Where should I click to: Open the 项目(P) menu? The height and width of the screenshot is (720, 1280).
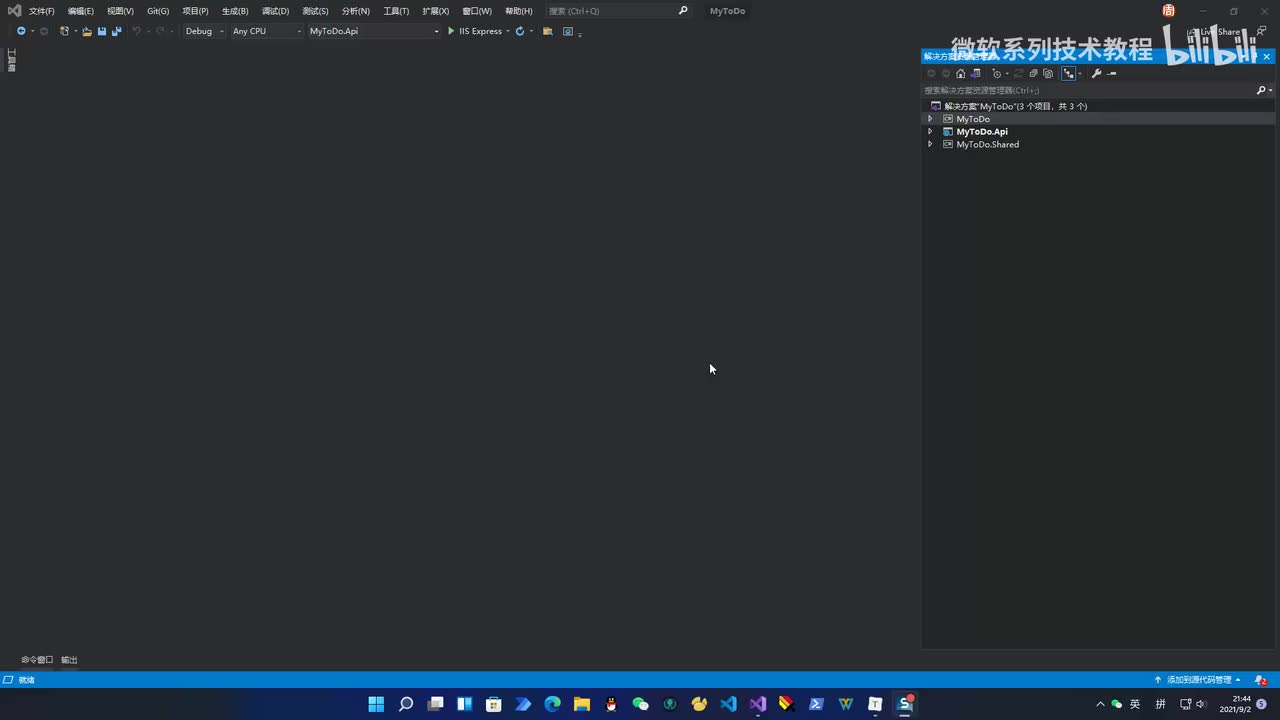pos(195,11)
